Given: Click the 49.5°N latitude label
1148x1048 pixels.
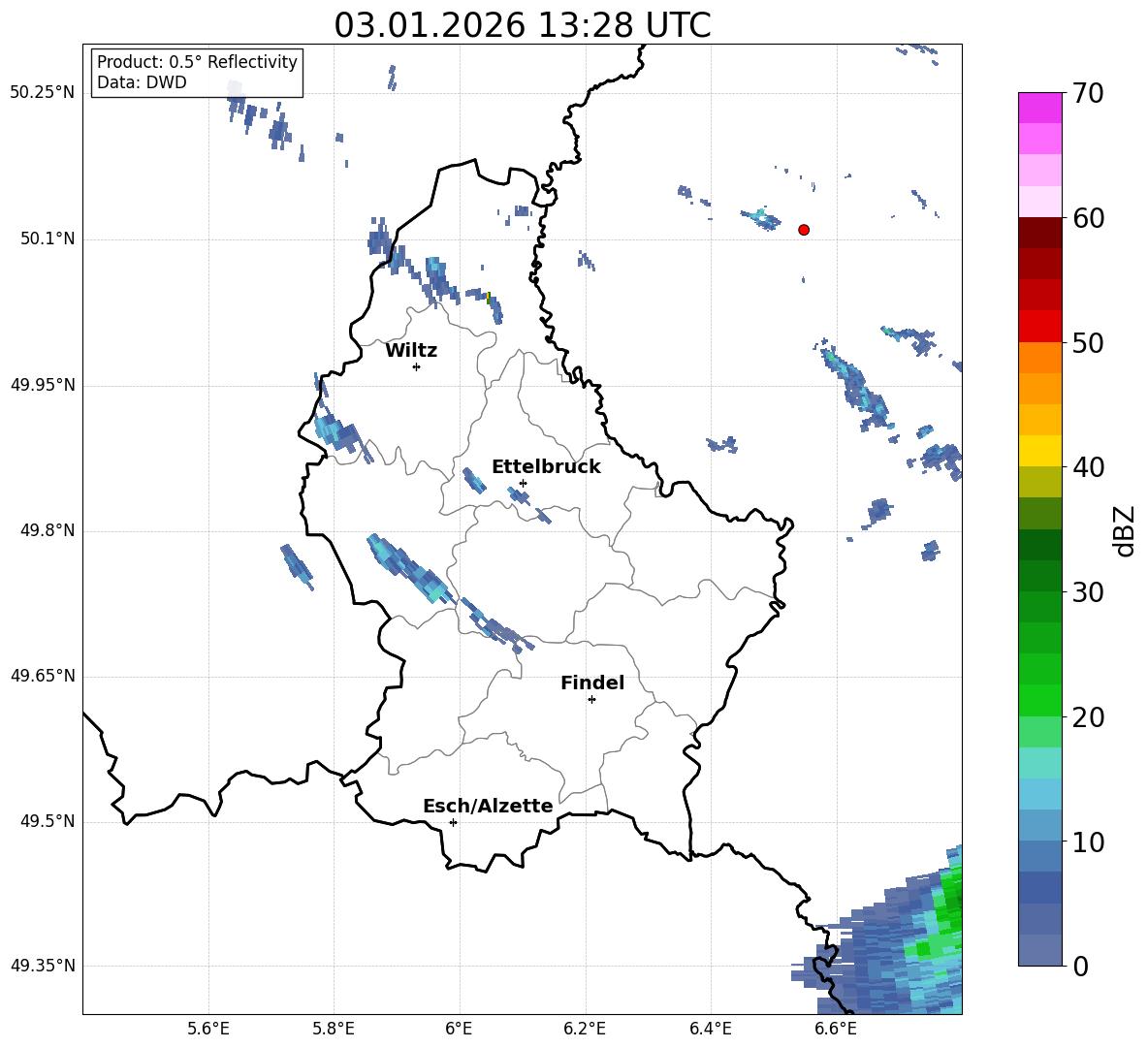Looking at the screenshot, I should [x=48, y=822].
